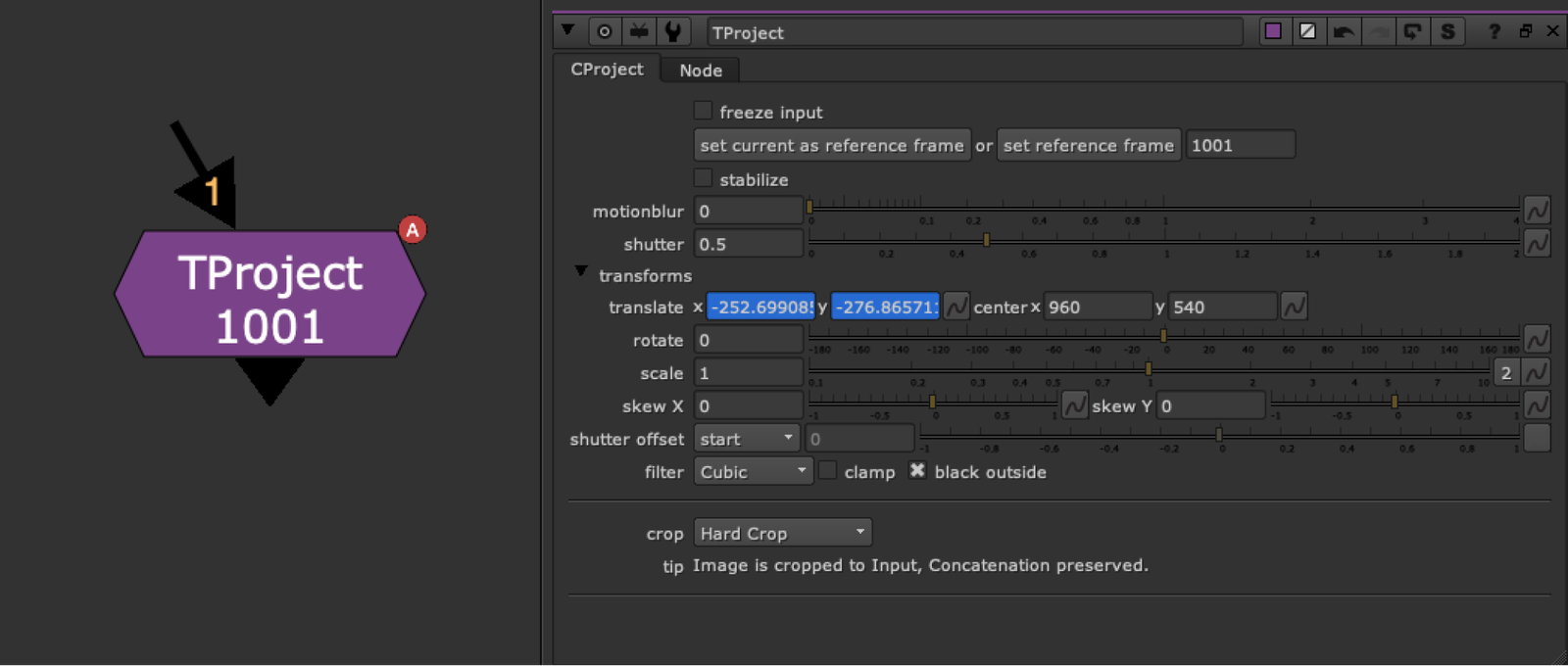Click the skew Y value field
The height and width of the screenshot is (666, 1568).
point(1211,405)
